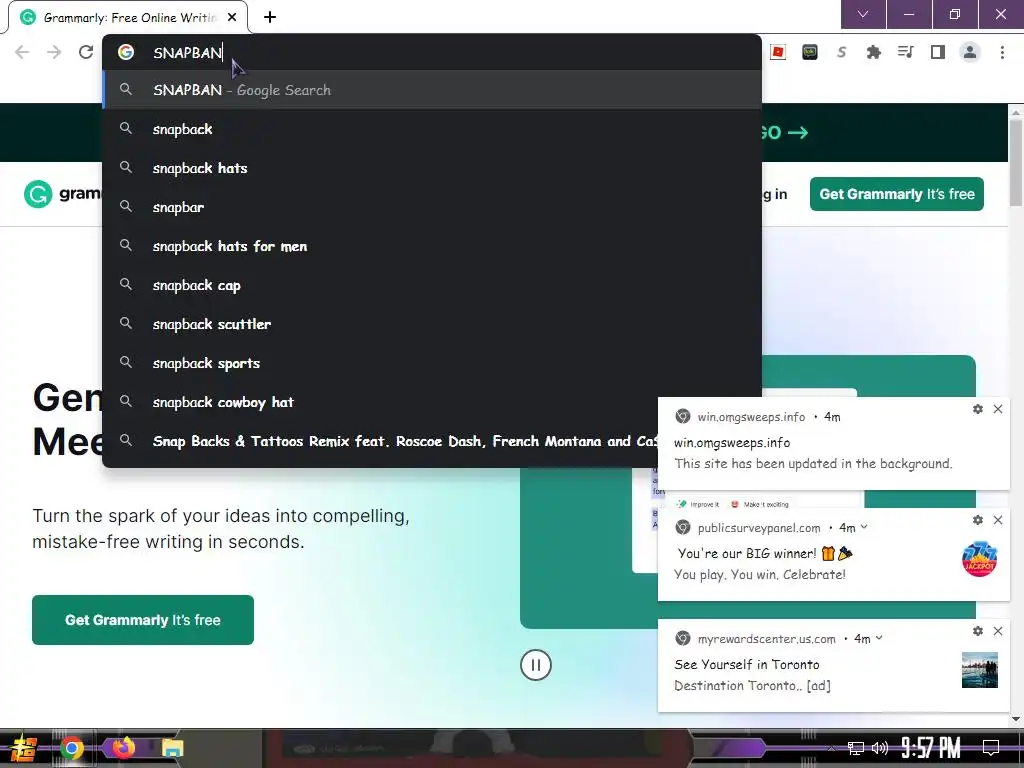Click the Jackpot thumbnail in BIG winner notification
Screen dimensions: 1024x768
979,559
